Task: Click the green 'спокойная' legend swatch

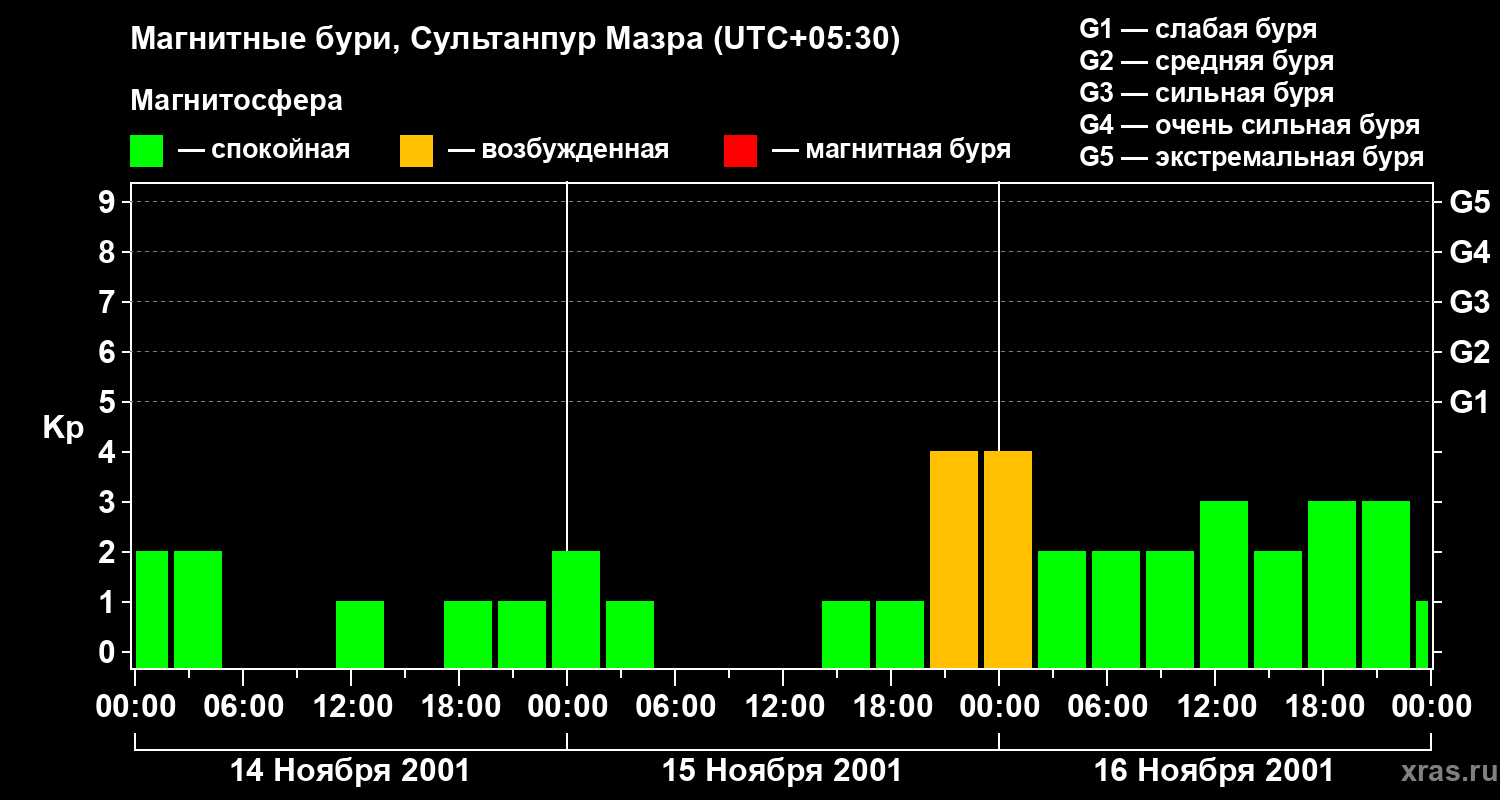Action: 146,151
